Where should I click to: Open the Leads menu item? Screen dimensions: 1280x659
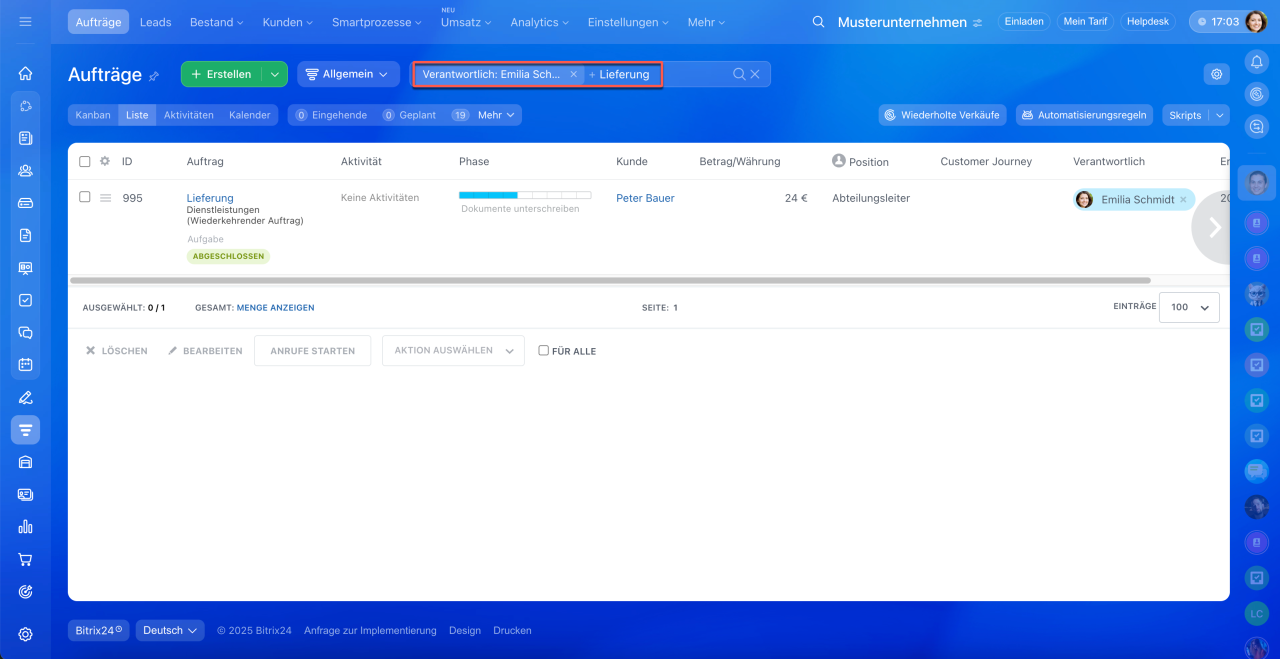(x=155, y=22)
